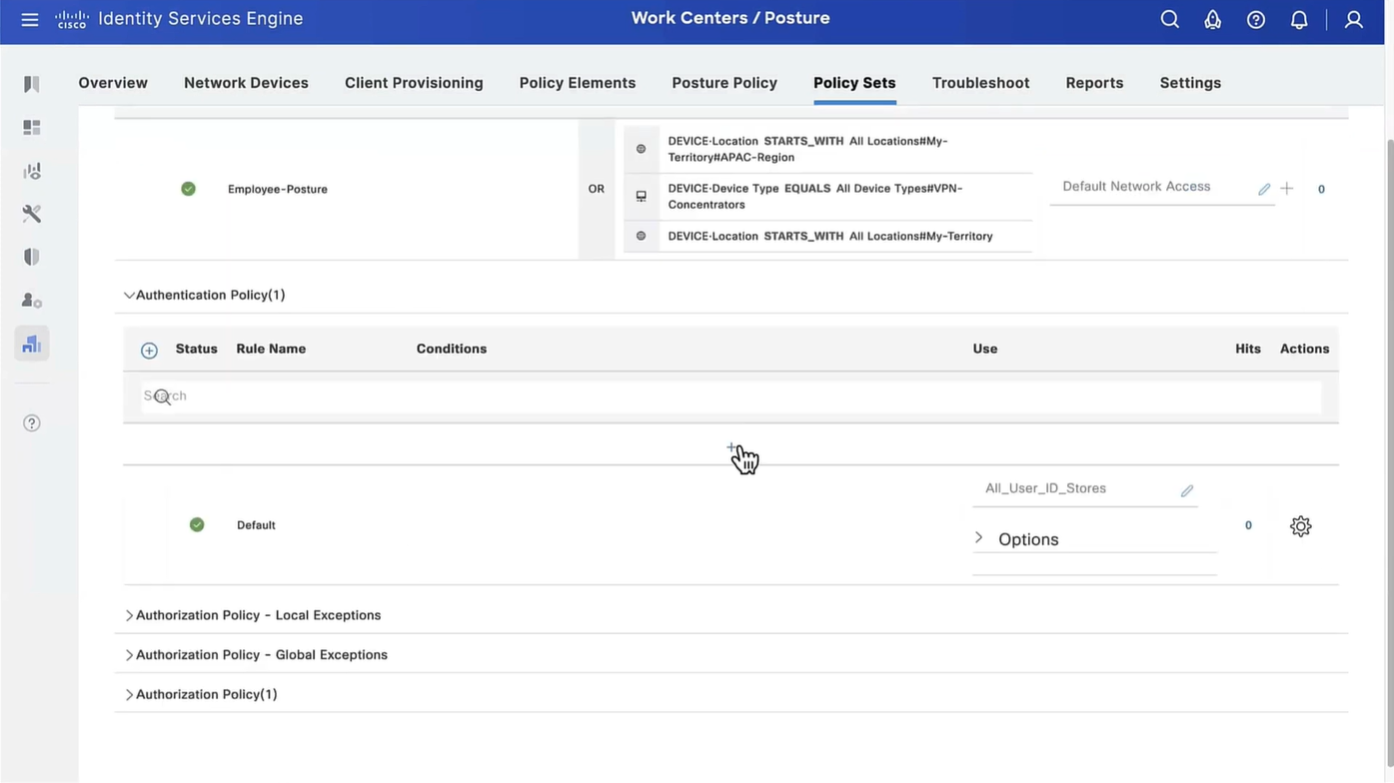This screenshot has height=783, width=1394.
Task: Open the user profile icon
Action: coord(1353,20)
